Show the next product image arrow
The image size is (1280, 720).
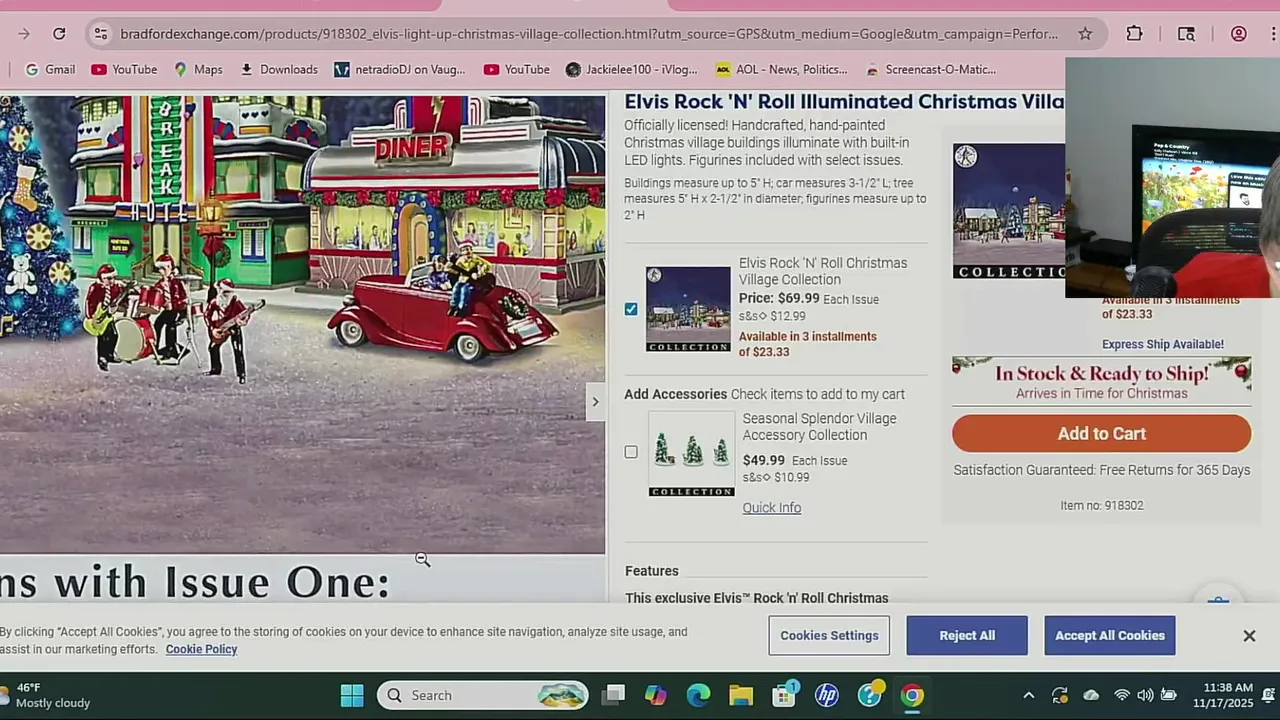(595, 402)
